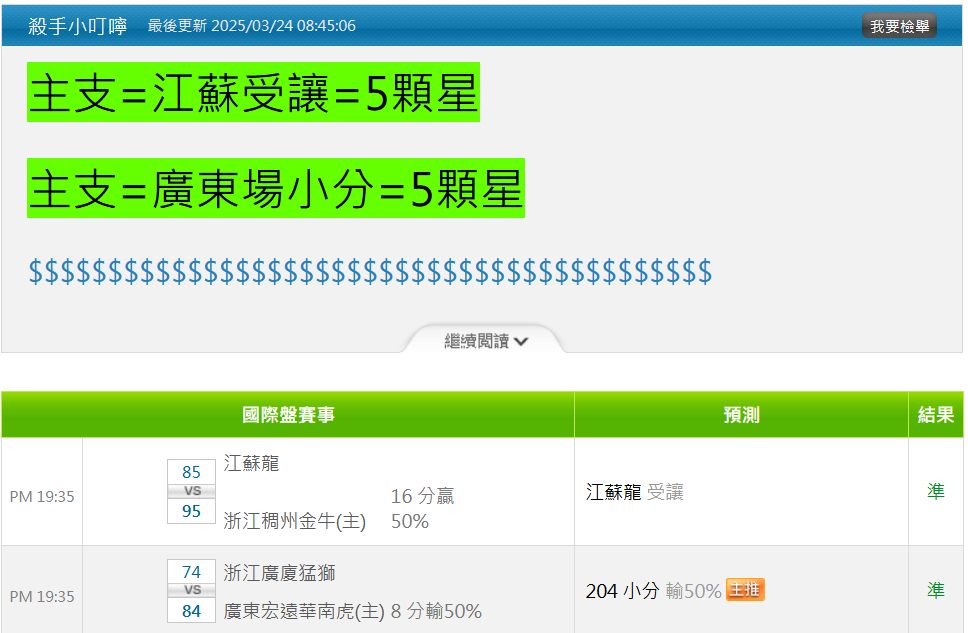Open the 殺手小叮噹 author title
The image size is (968, 633).
tap(78, 26)
